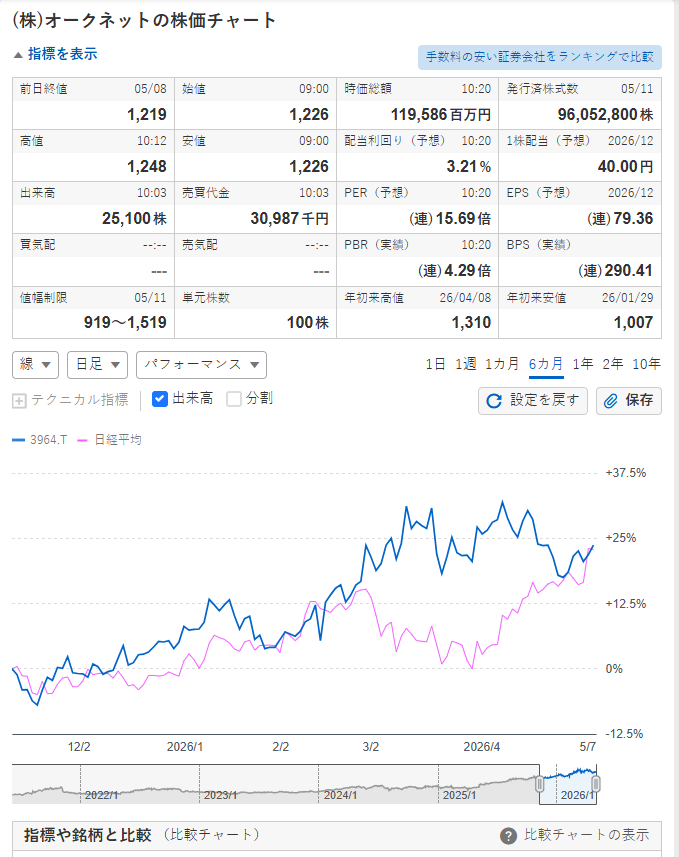Collapse the 指標を表示 triangle toggle
Screen dimensions: 679x857
(18, 55)
